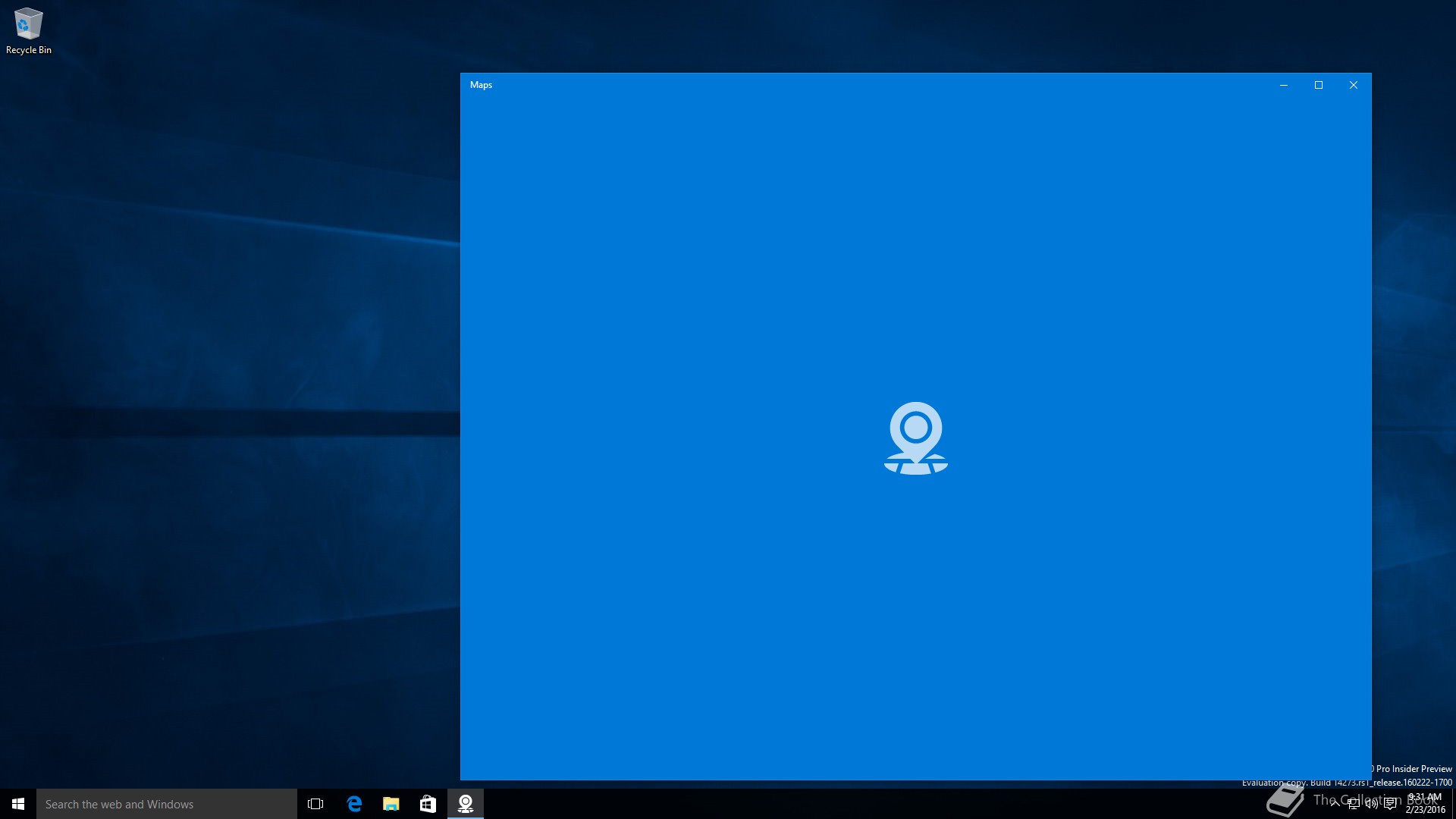Open the volume control tray icon
Viewport: 1456px width, 819px height.
1371,804
